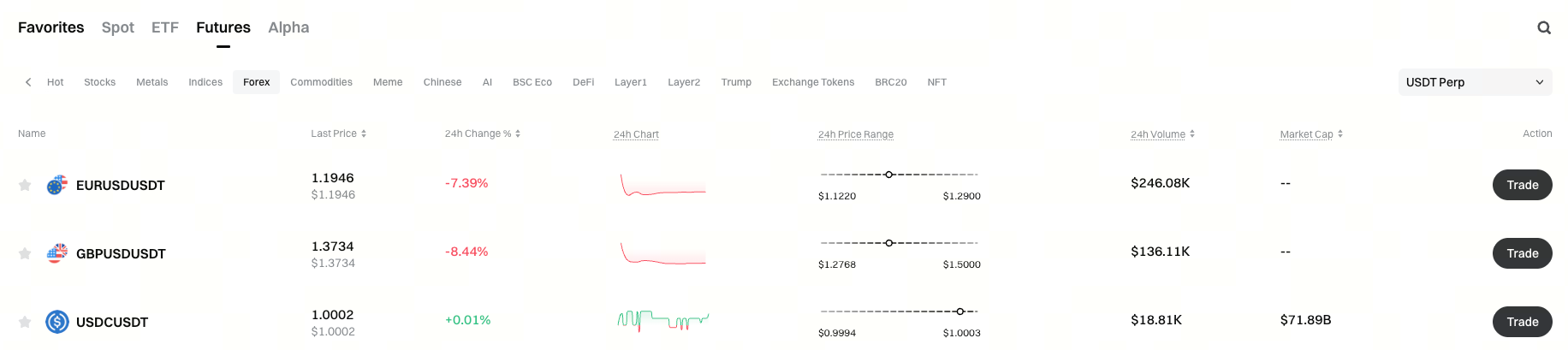Switch to the Spot tab

coord(118,27)
